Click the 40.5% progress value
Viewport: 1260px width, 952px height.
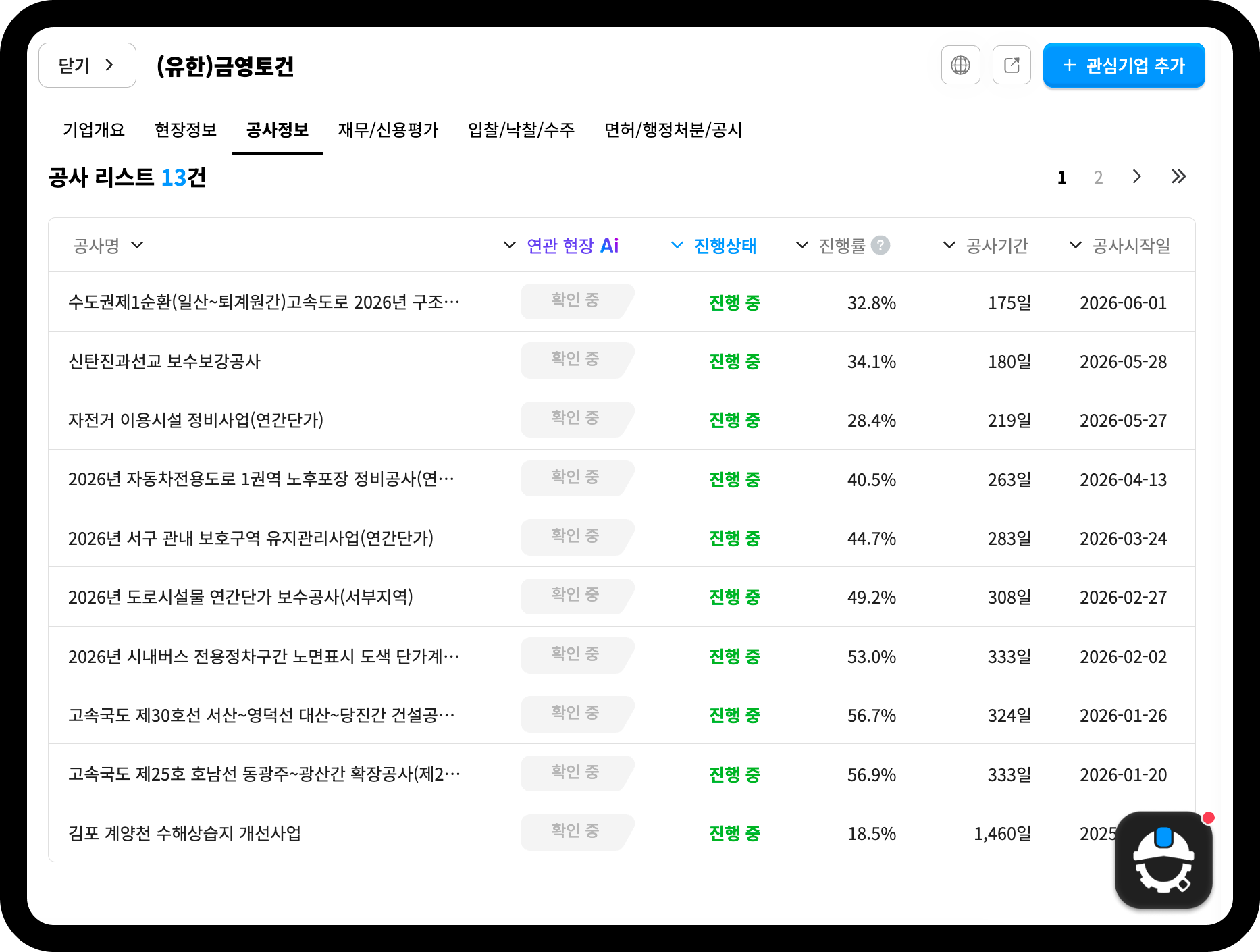[x=872, y=480]
